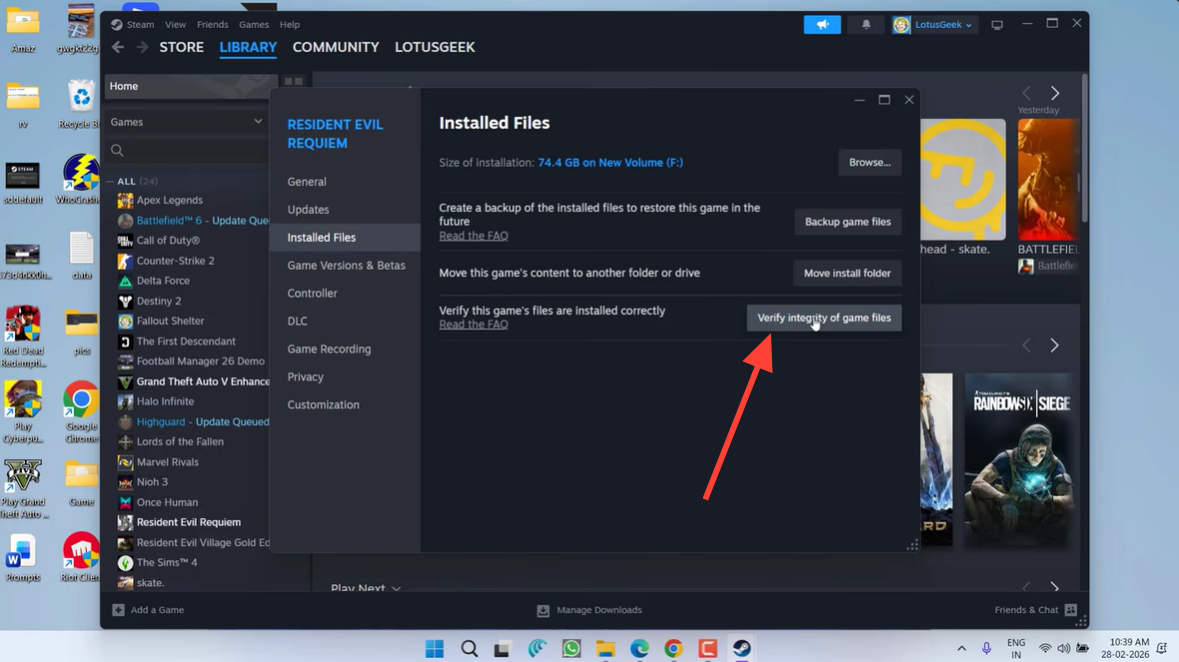Open the Games filter dropdown
The image size is (1179, 662).
click(186, 122)
